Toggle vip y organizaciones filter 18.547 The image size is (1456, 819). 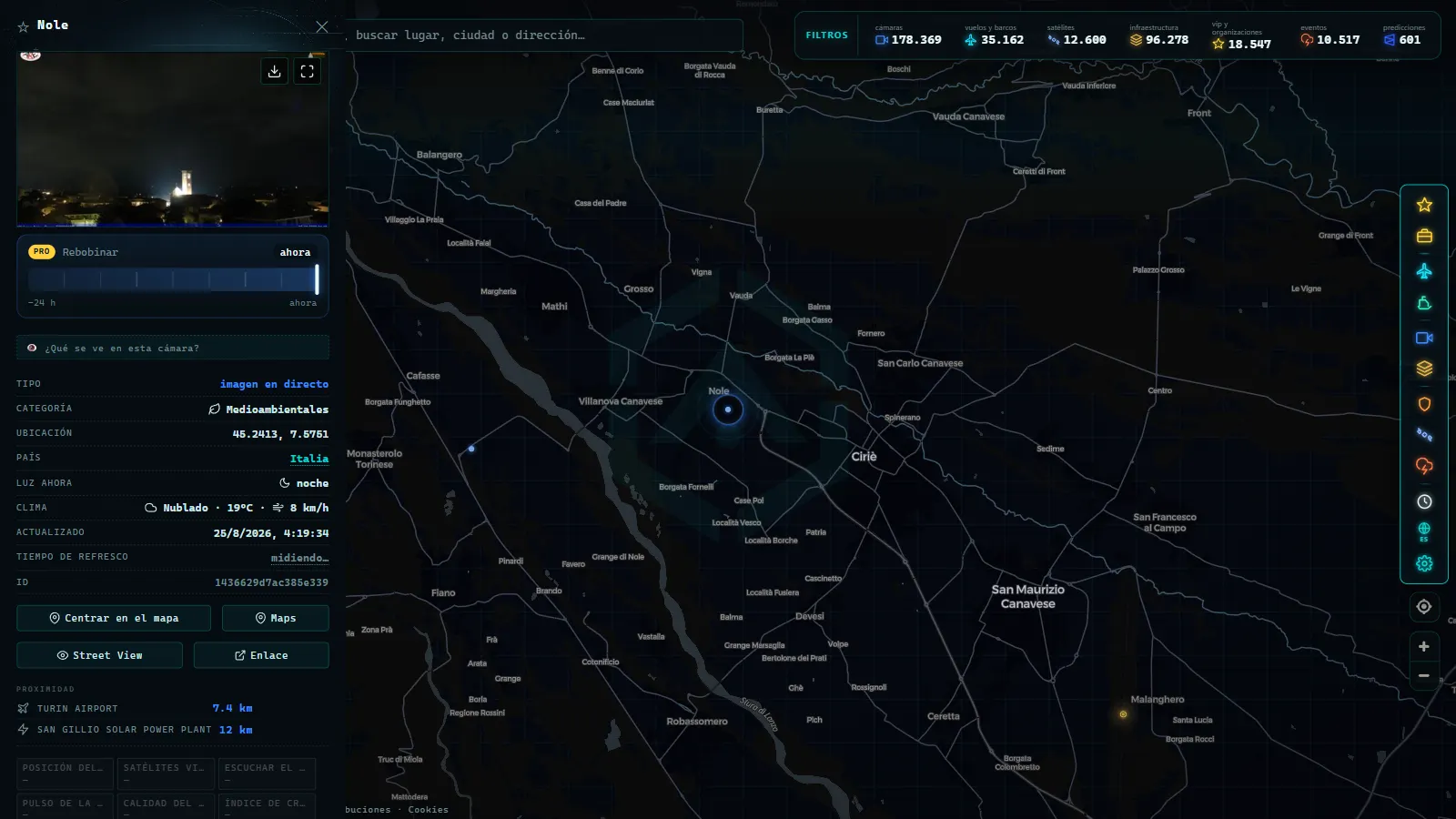(x=1242, y=36)
